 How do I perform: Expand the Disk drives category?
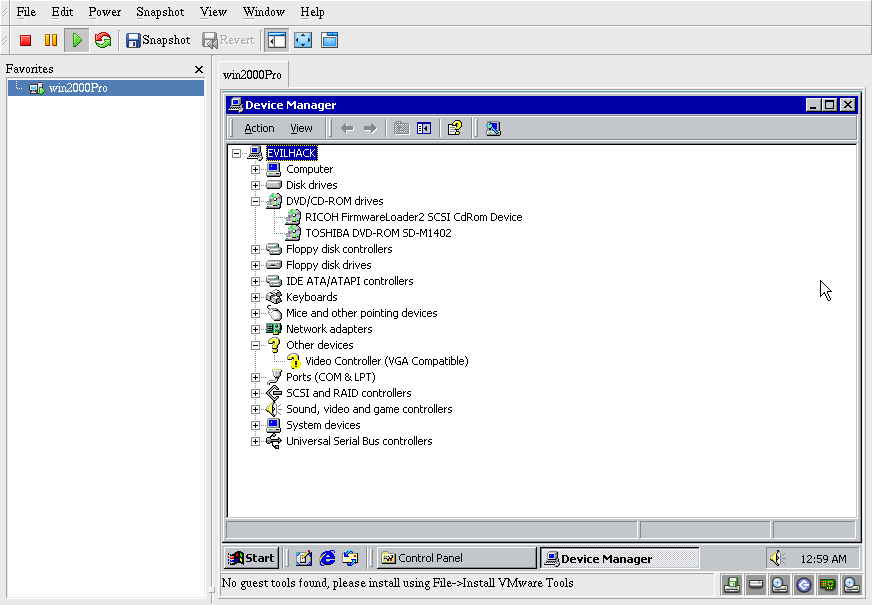pyautogui.click(x=255, y=185)
